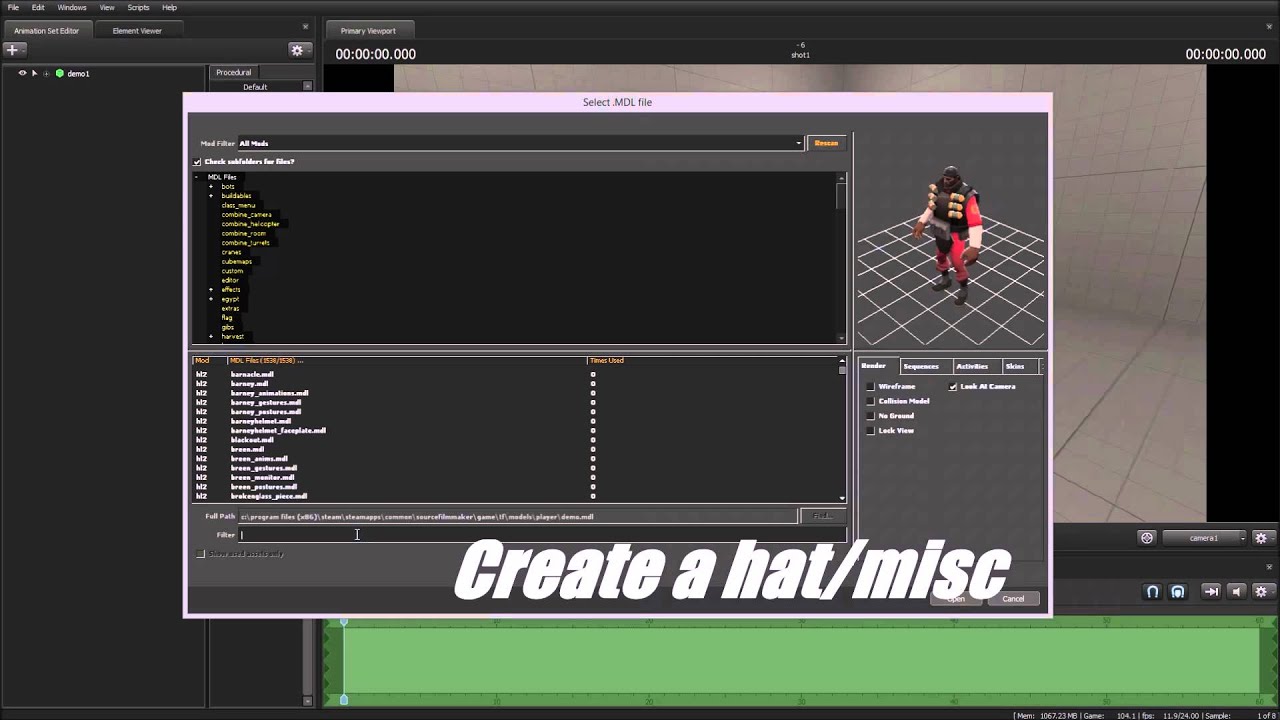Select the combine_camera folder
1280x720 pixels.
246,215
